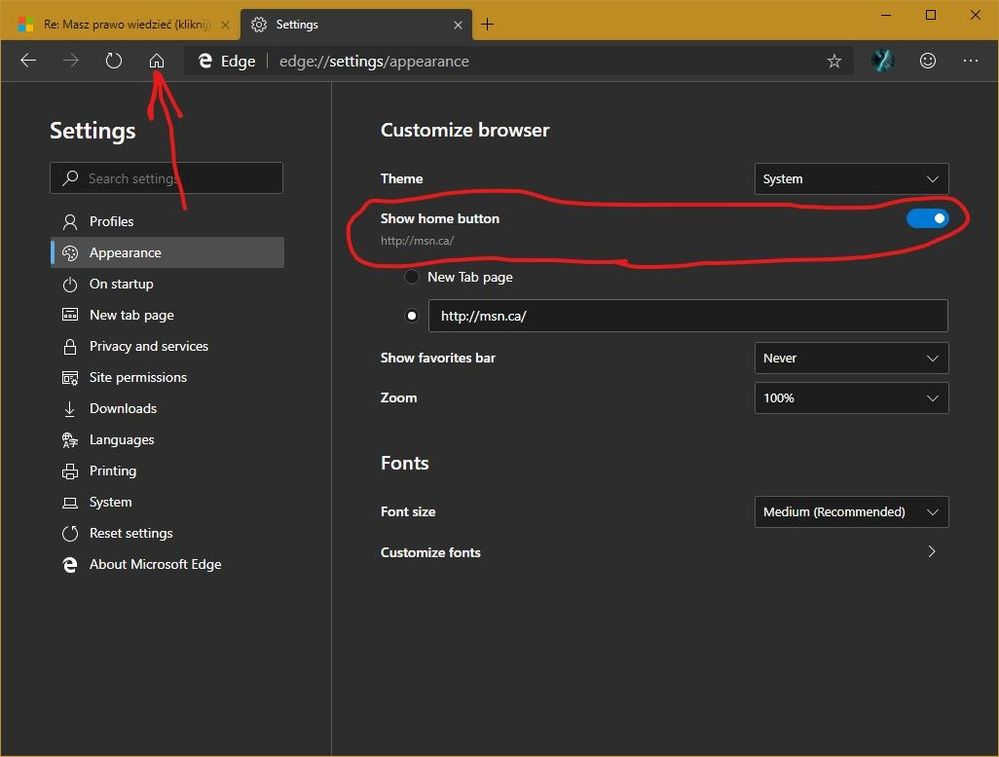
Task: Refresh the page with reload icon
Action: (x=114, y=61)
